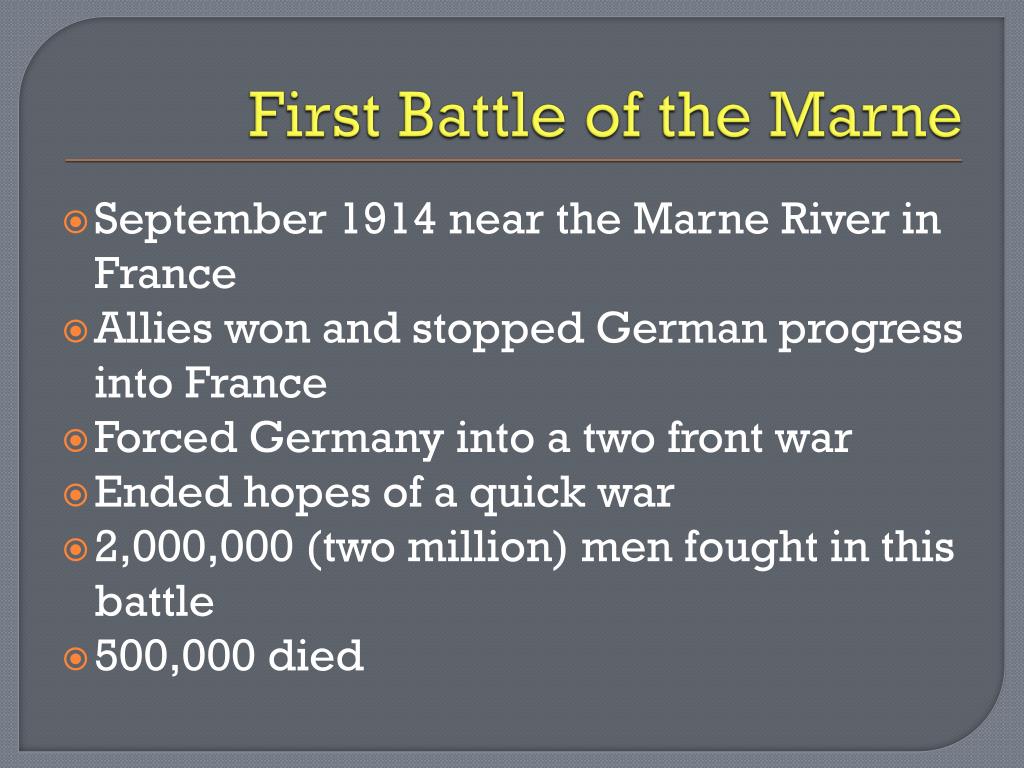Click the bullet icon beside 2,000,000
Viewport: 1024px width, 768px height.
pos(76,549)
